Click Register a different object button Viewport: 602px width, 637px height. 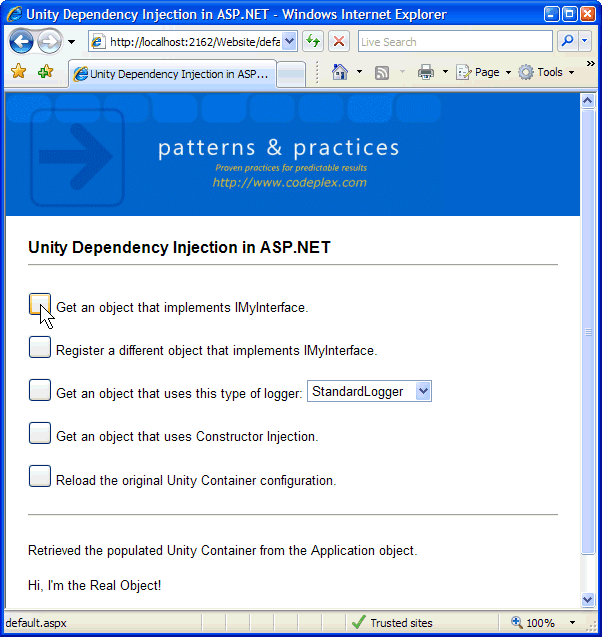tap(40, 347)
